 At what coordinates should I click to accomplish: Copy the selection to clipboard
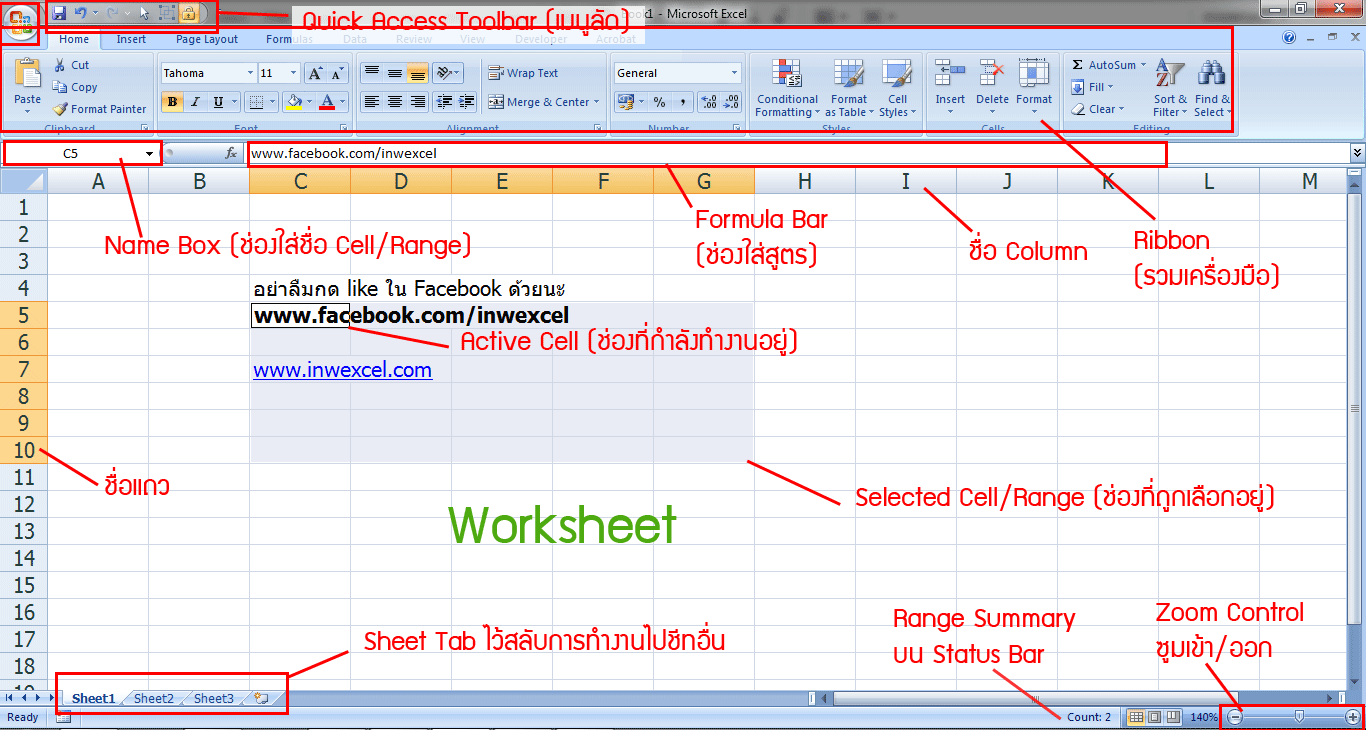pyautogui.click(x=76, y=87)
